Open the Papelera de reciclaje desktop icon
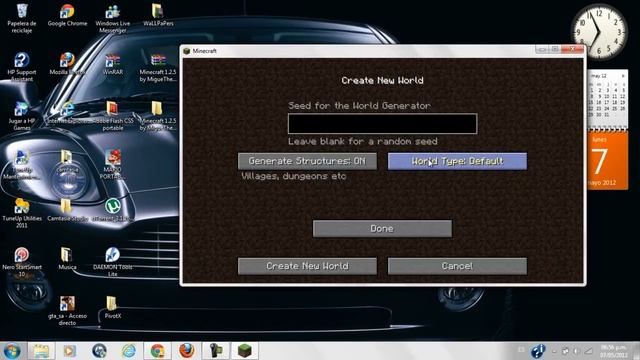Viewport: 640px width, 360px height. 22,18
